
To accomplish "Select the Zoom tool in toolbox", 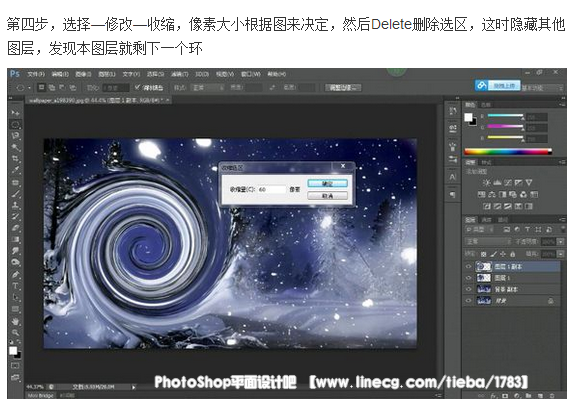I will [15, 333].
